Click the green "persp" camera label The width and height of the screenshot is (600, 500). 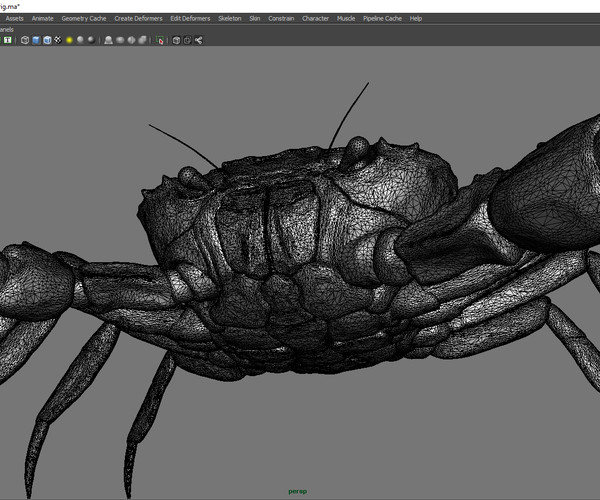click(x=298, y=491)
